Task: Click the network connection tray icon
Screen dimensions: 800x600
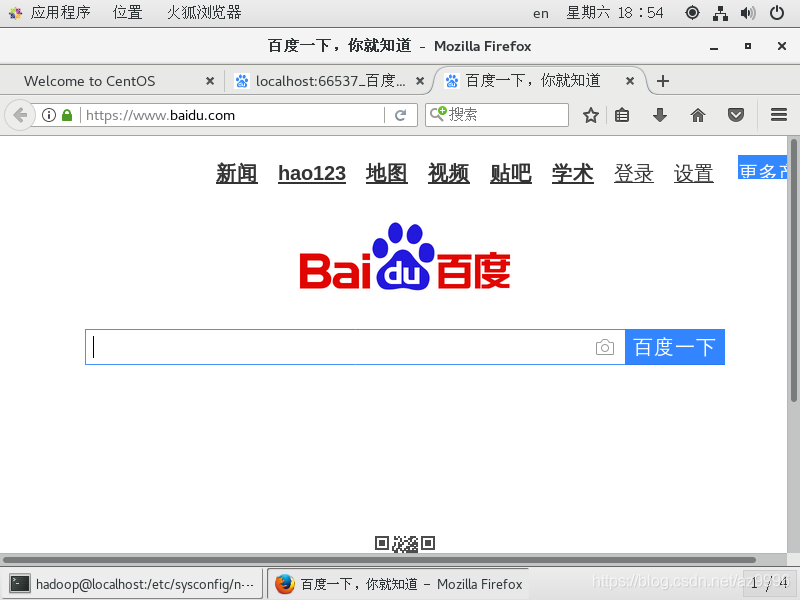Action: pyautogui.click(x=720, y=13)
